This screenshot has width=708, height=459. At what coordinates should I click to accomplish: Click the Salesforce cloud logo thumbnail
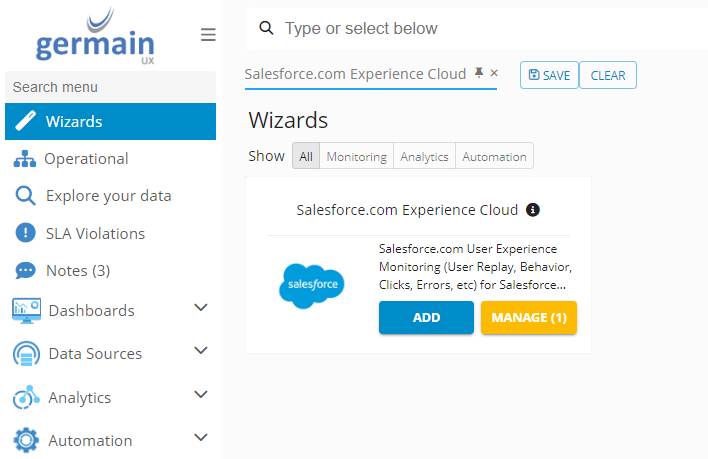point(311,286)
